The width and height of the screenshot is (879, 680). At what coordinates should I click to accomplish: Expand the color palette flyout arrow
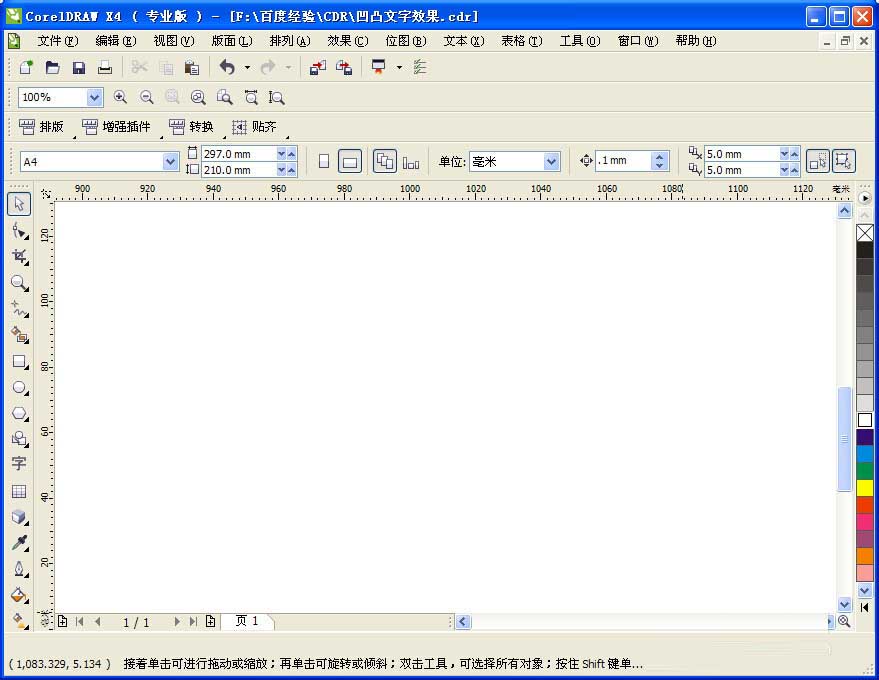(864, 198)
